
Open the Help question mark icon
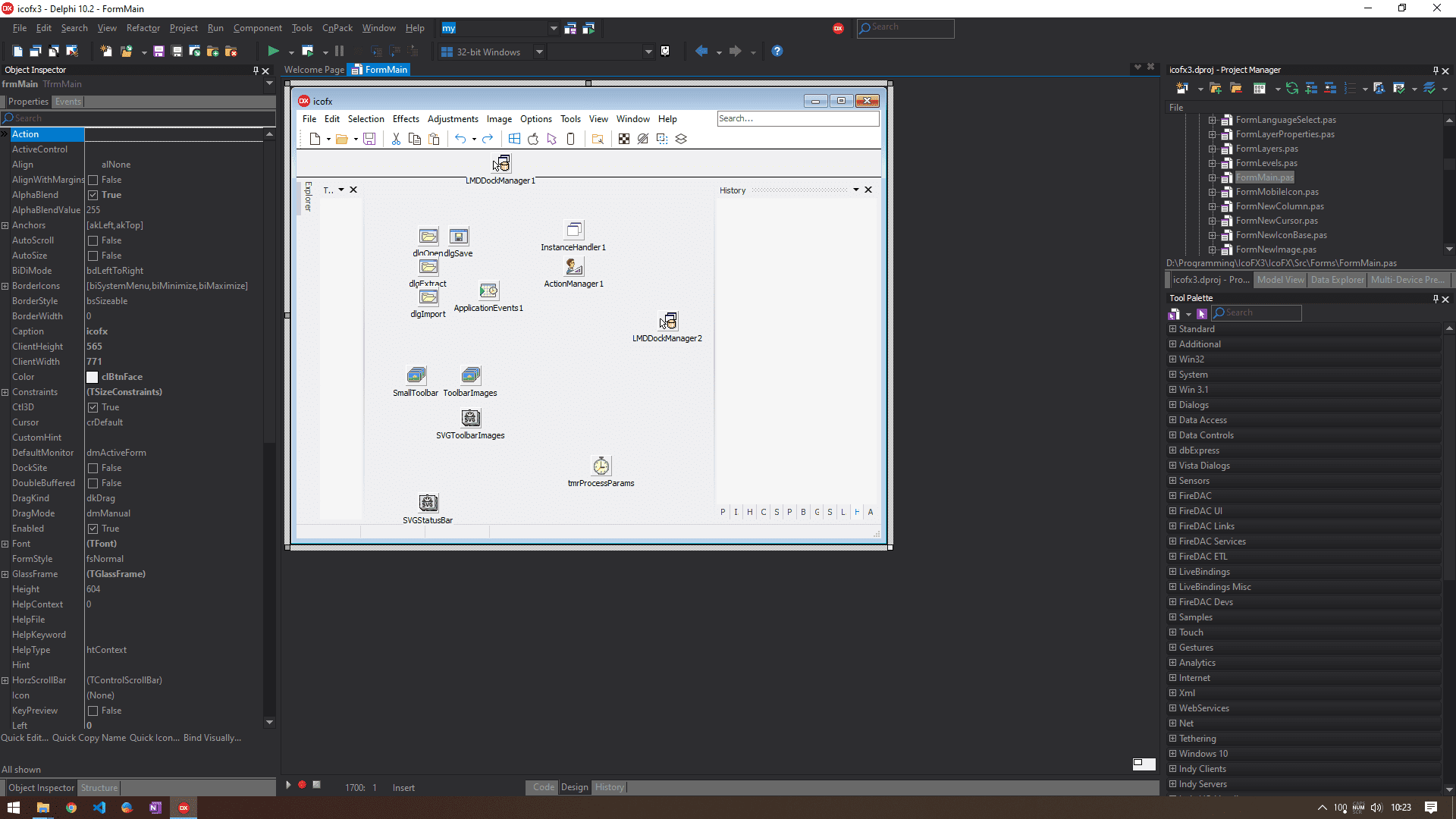pyautogui.click(x=777, y=52)
